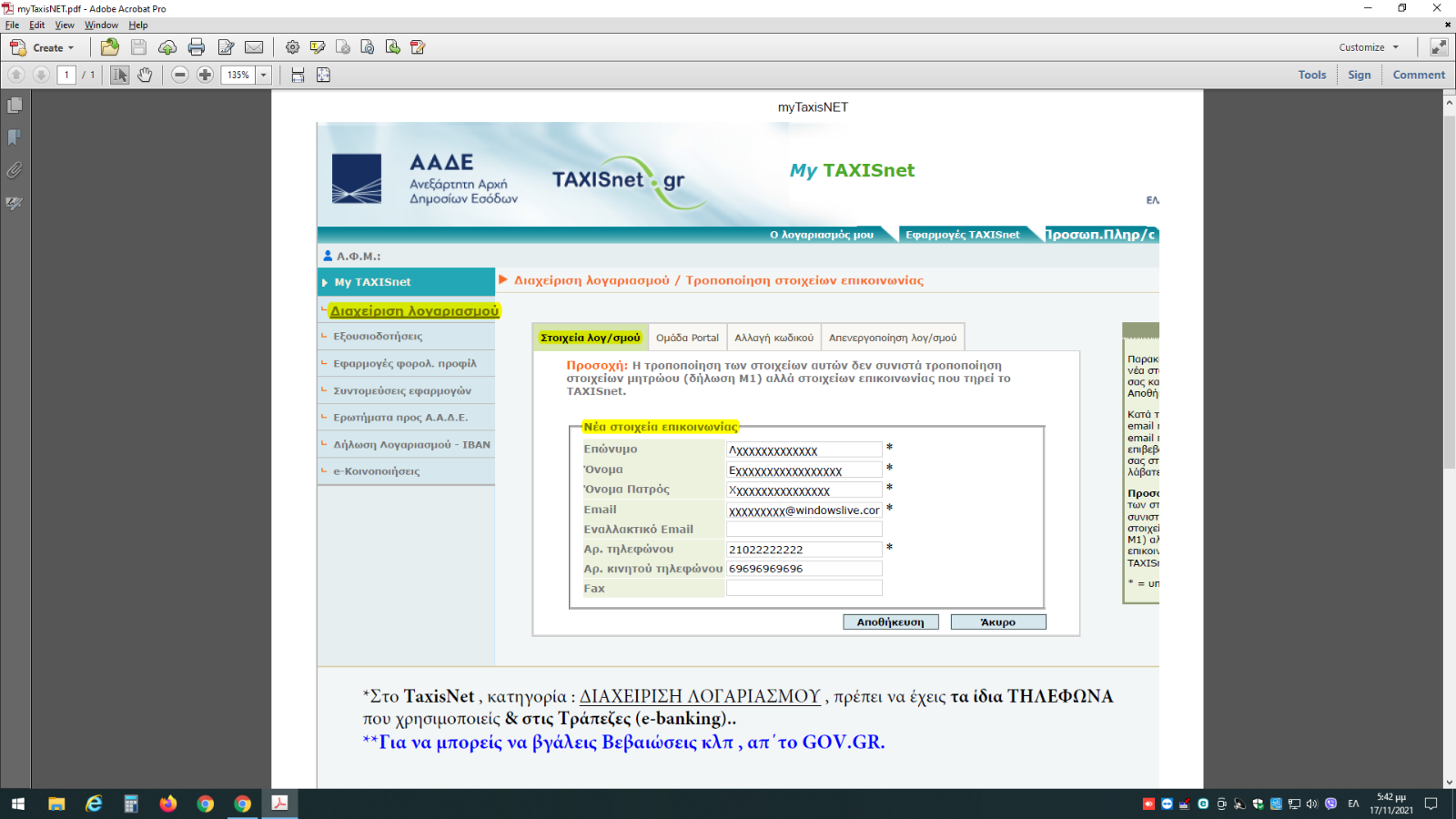This screenshot has height=819, width=1456.
Task: Zoom in with the plus button
Action: pos(205,75)
